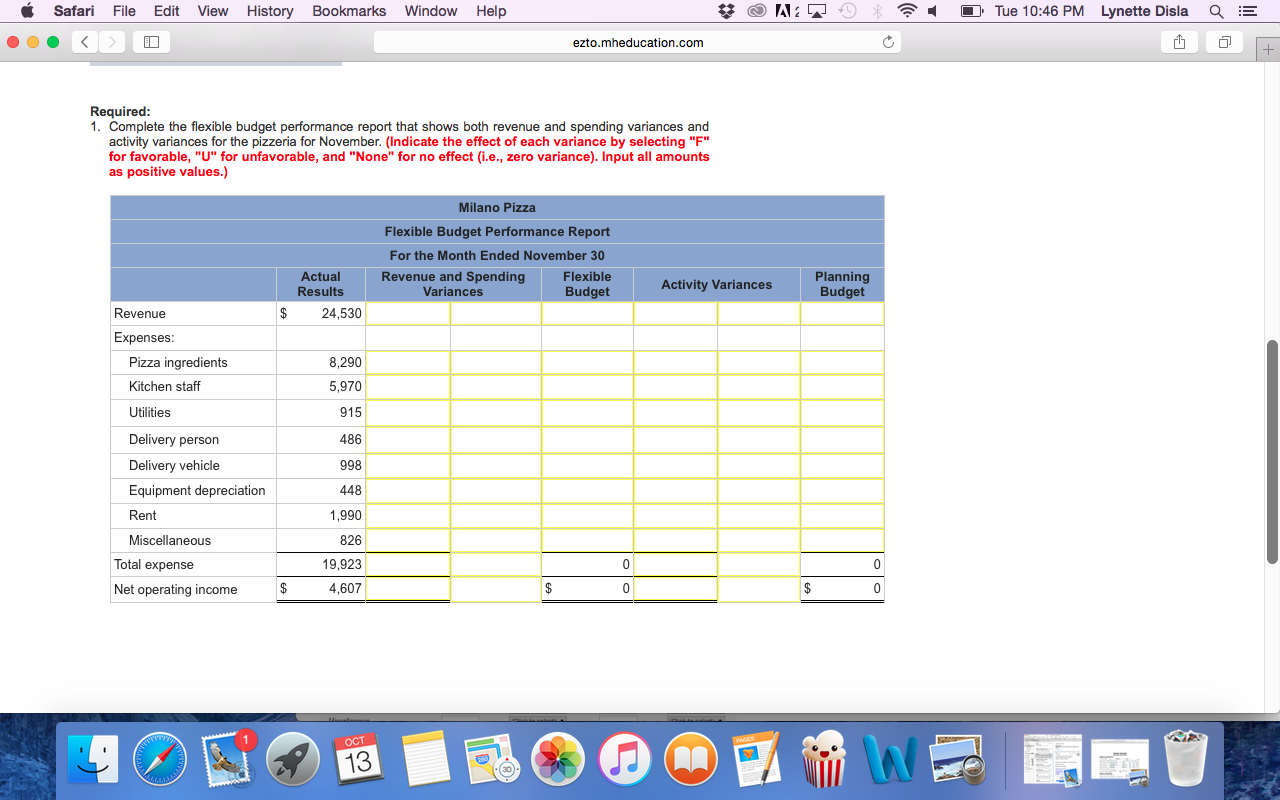Image resolution: width=1280 pixels, height=800 pixels.
Task: Open Photos app in the Dock
Action: 558,759
